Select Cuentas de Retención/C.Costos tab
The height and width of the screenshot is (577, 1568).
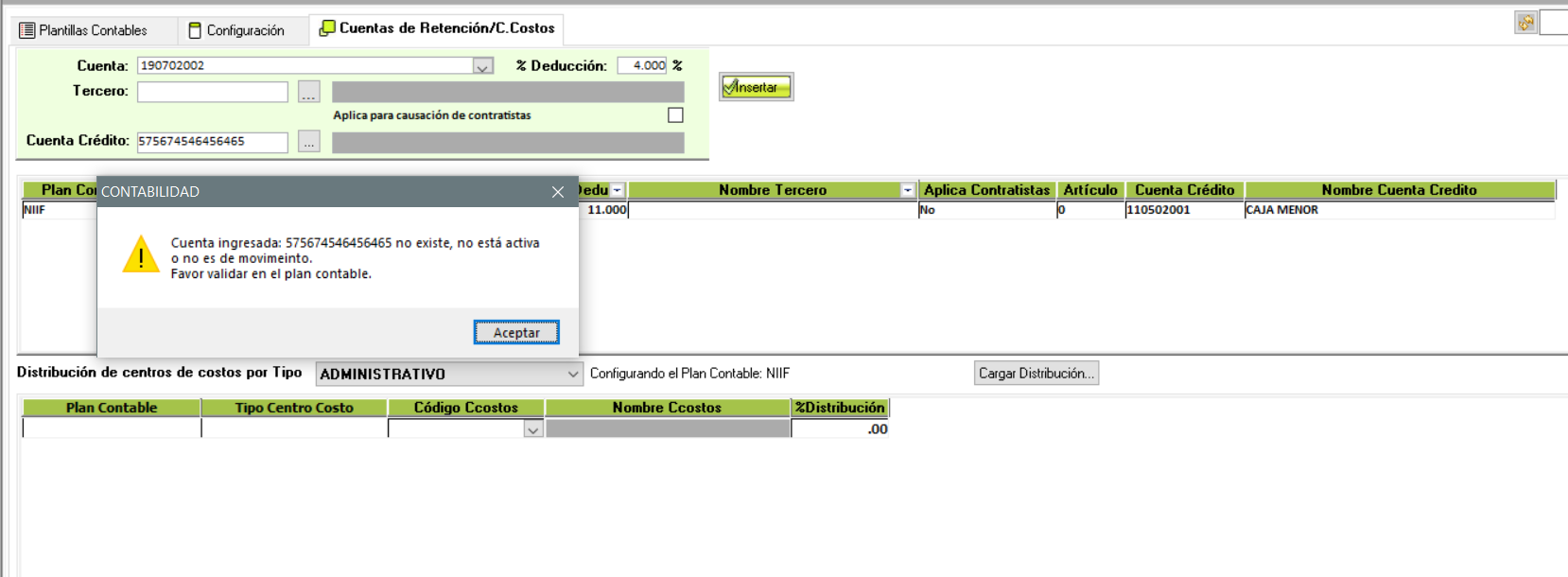click(437, 28)
